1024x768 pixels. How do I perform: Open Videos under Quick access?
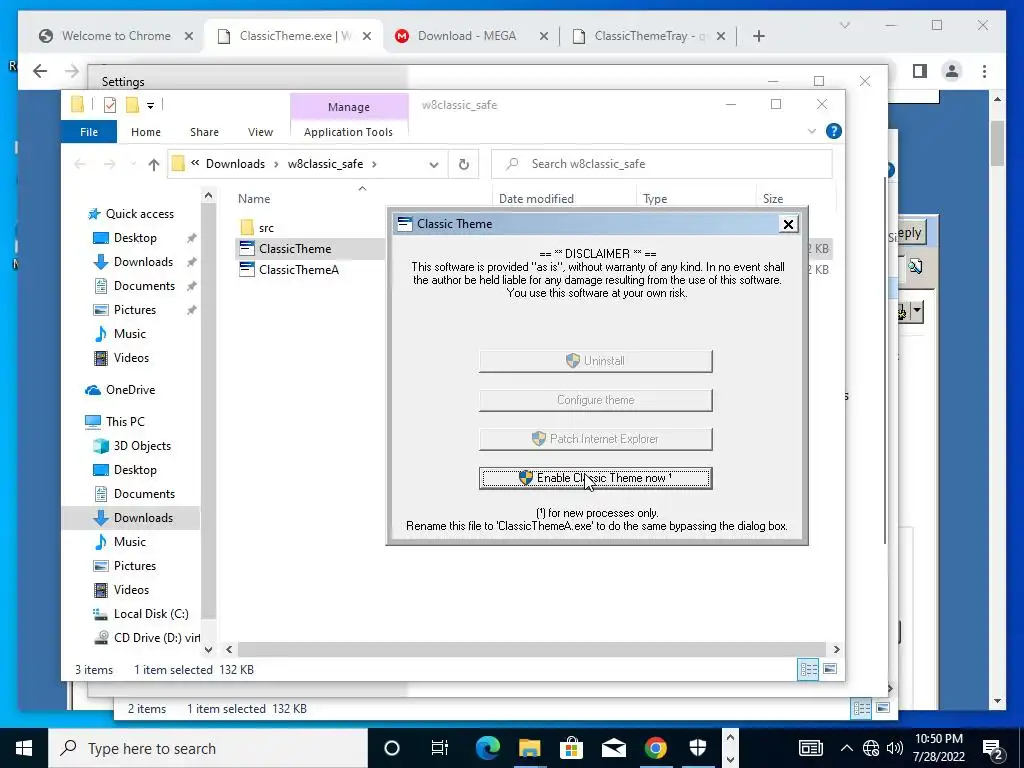131,358
